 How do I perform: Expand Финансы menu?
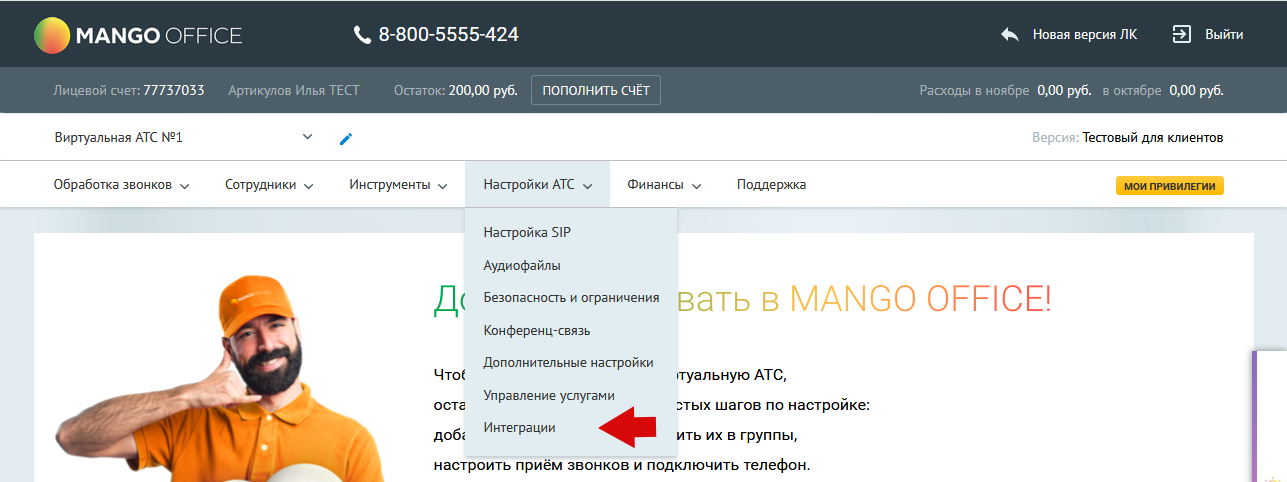tap(664, 185)
